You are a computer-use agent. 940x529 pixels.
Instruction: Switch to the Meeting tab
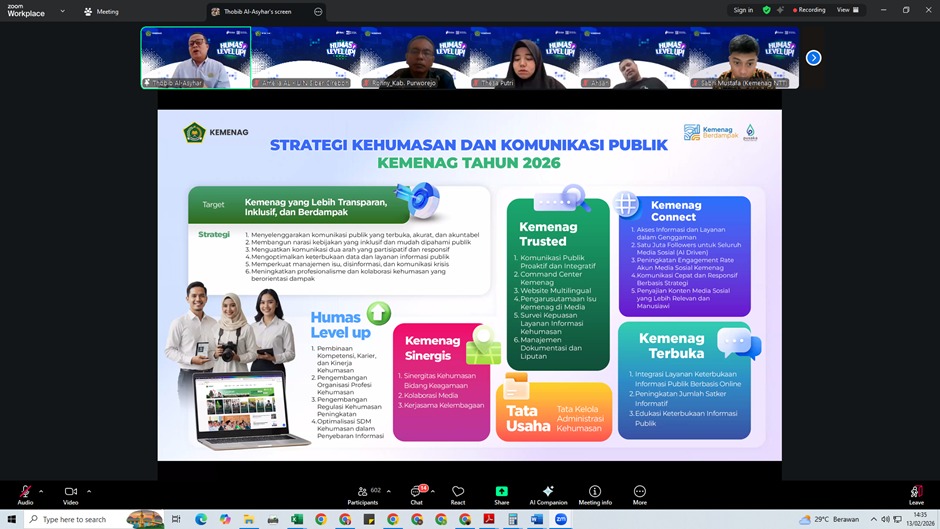[x=101, y=12]
